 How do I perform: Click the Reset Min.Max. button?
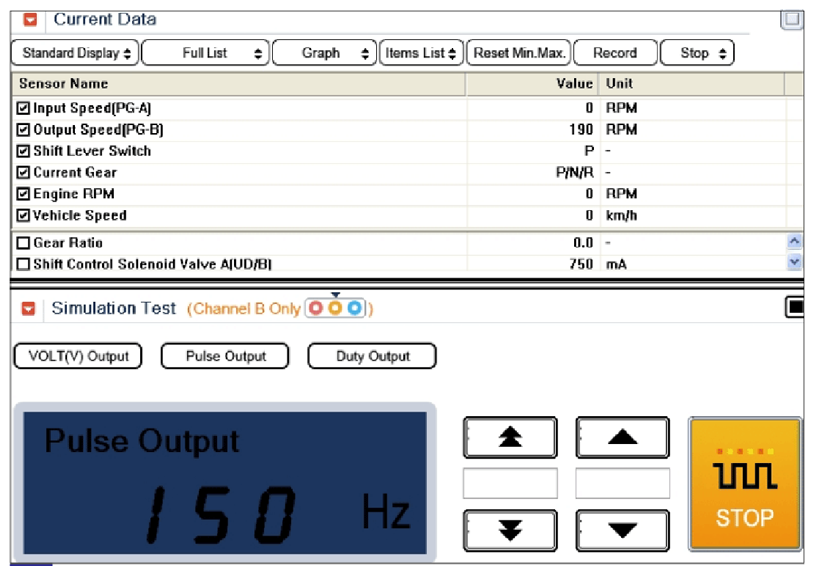[519, 53]
